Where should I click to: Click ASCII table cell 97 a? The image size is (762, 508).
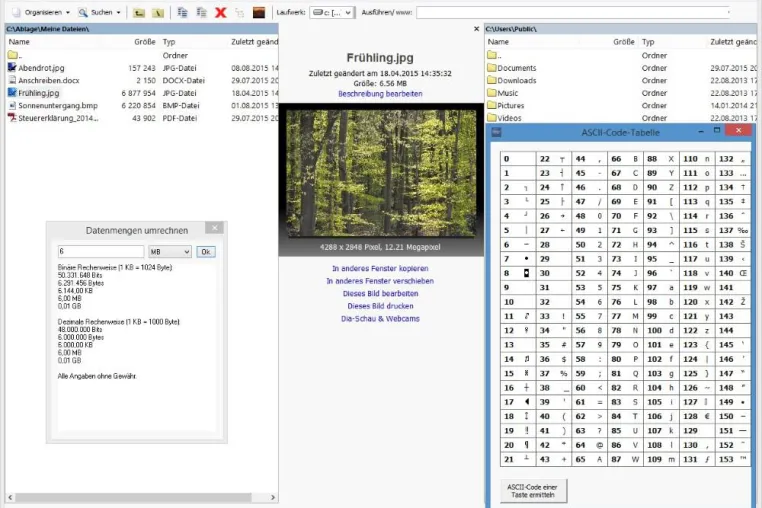click(x=661, y=288)
